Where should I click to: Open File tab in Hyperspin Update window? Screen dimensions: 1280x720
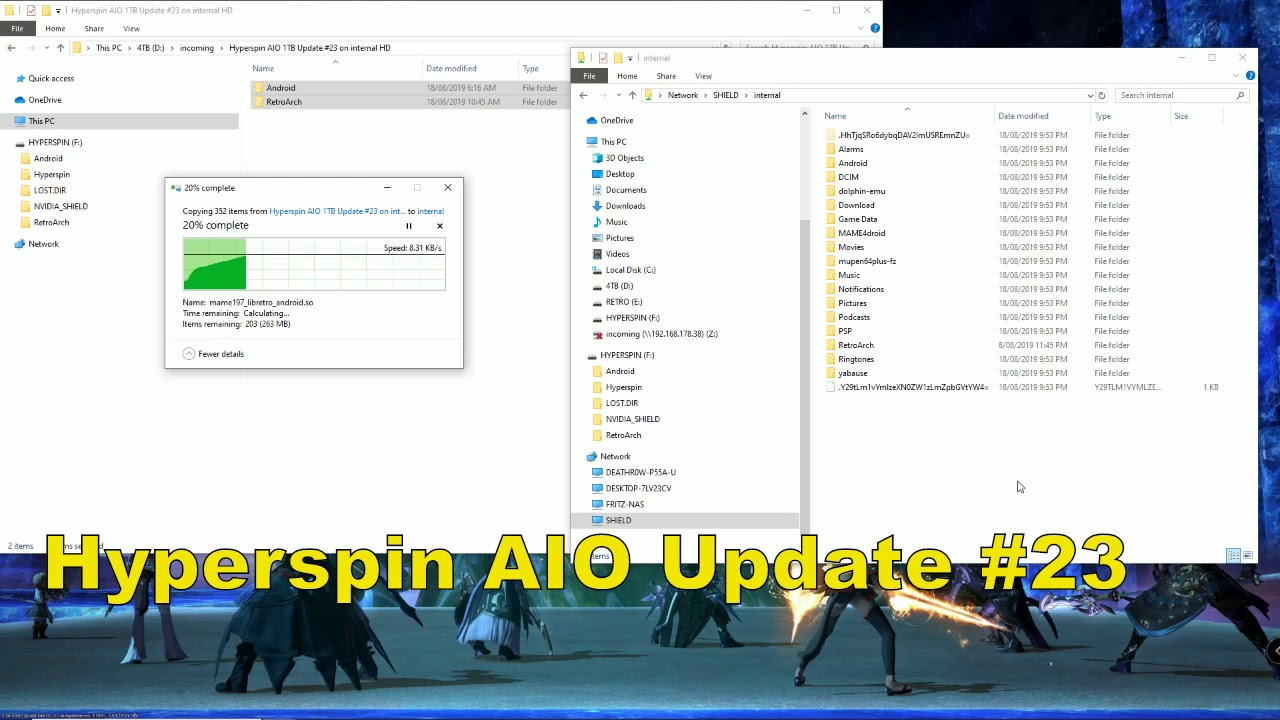[17, 29]
